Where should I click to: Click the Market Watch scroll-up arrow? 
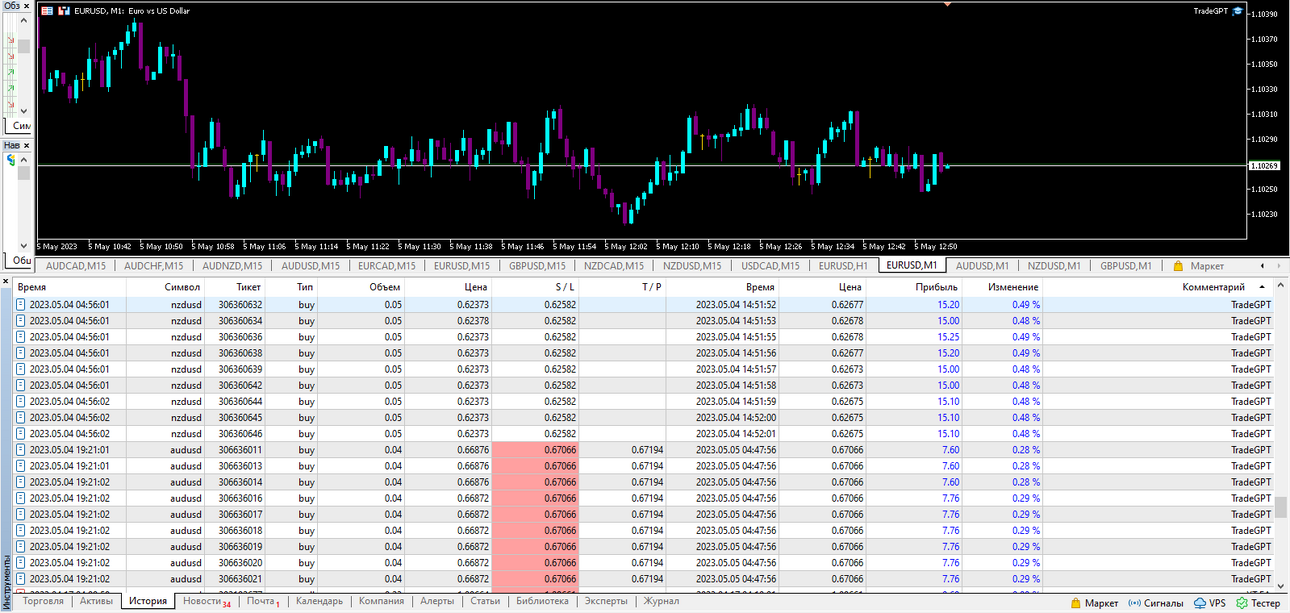coord(24,20)
